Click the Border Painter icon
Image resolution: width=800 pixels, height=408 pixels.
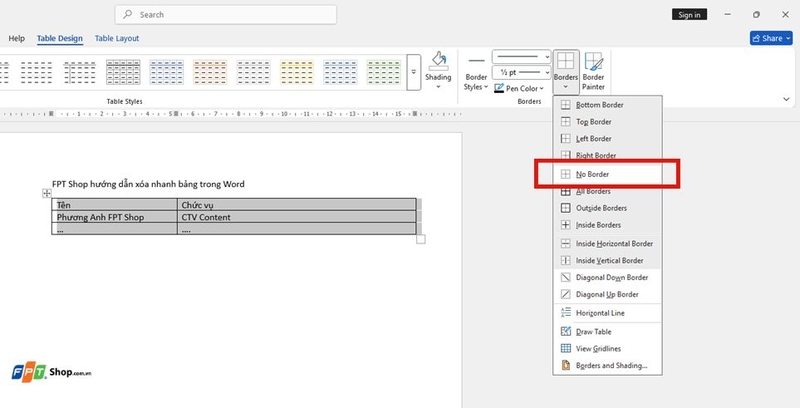tap(593, 71)
